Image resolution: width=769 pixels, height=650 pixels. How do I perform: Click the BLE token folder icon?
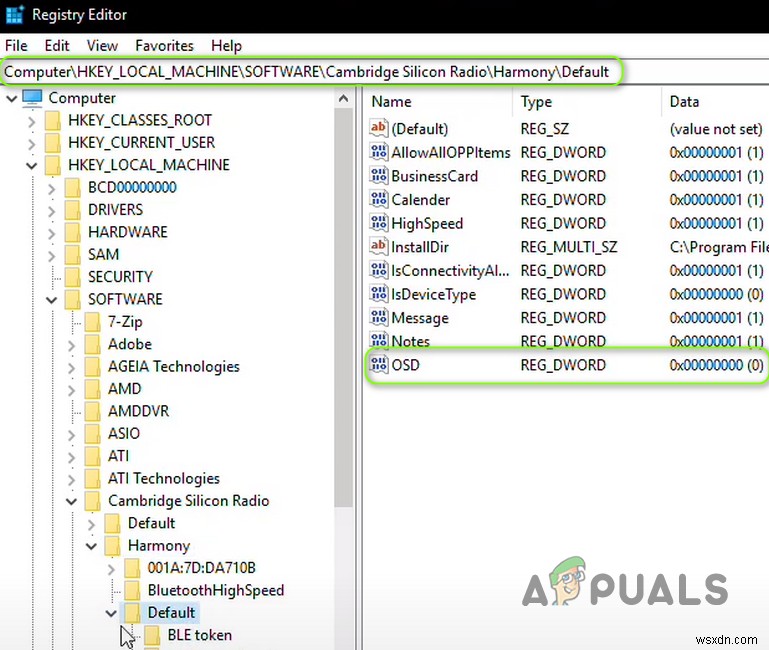tap(152, 635)
